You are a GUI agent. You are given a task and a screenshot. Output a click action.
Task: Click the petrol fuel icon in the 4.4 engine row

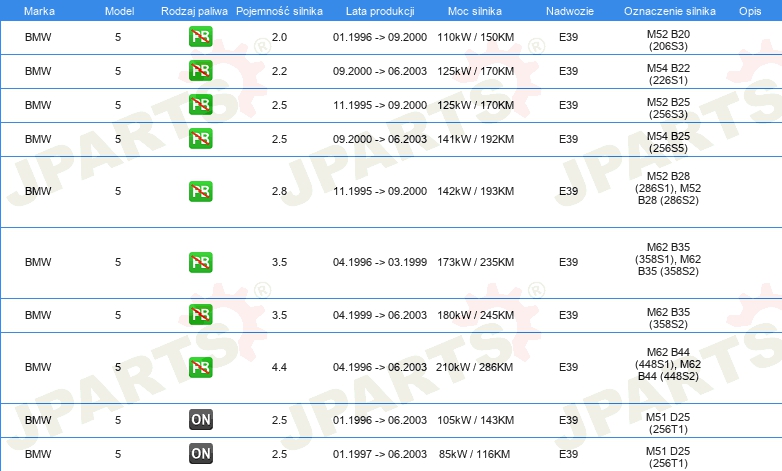point(200,367)
